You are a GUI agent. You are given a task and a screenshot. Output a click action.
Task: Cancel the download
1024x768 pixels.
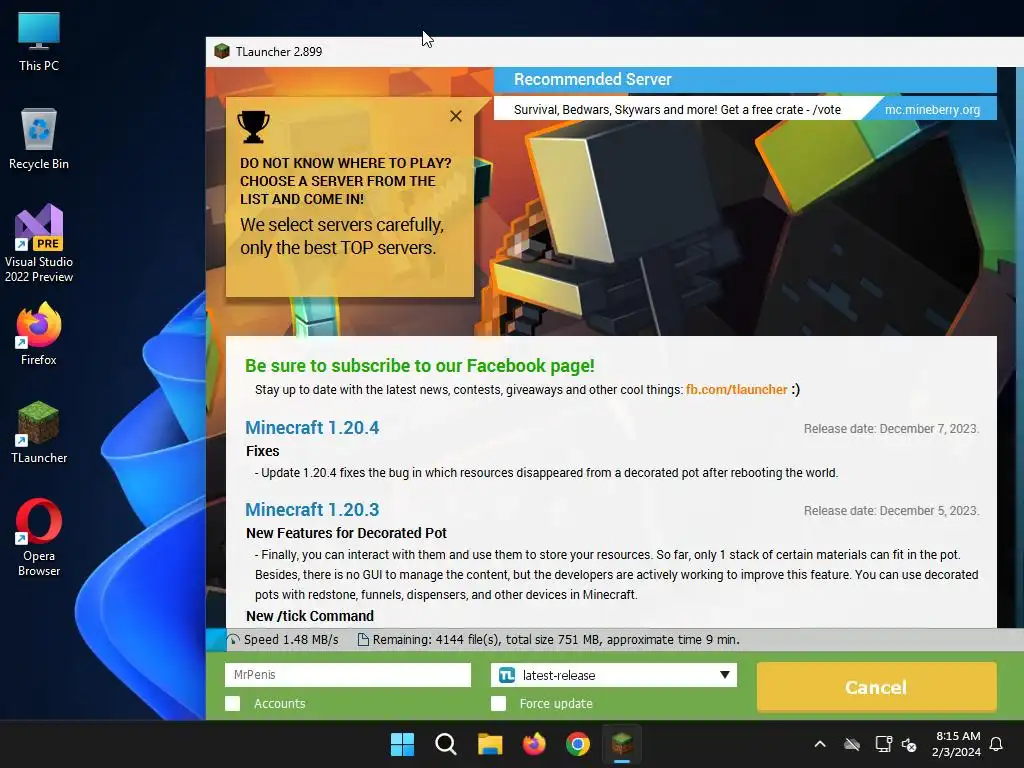(876, 687)
